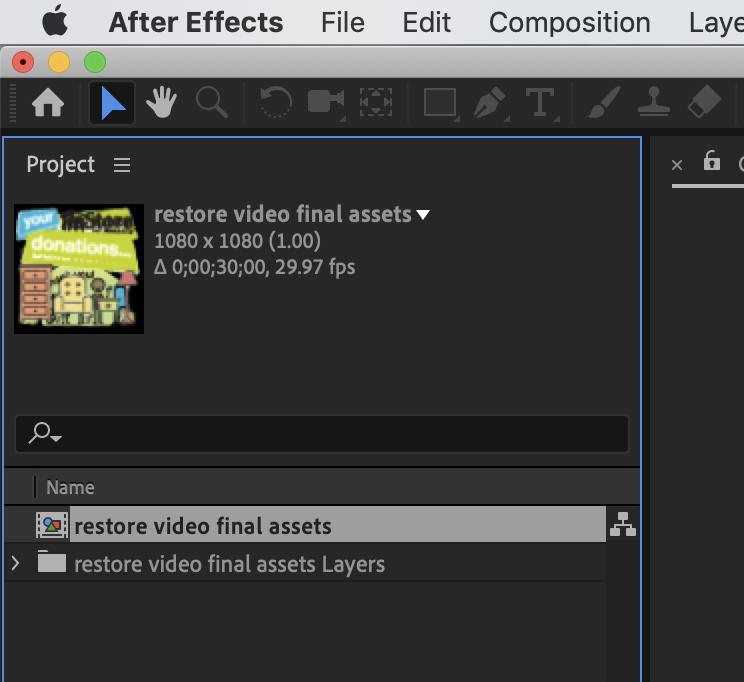Click the toolbar drag handle grip
The image size is (744, 682).
click(x=13, y=103)
